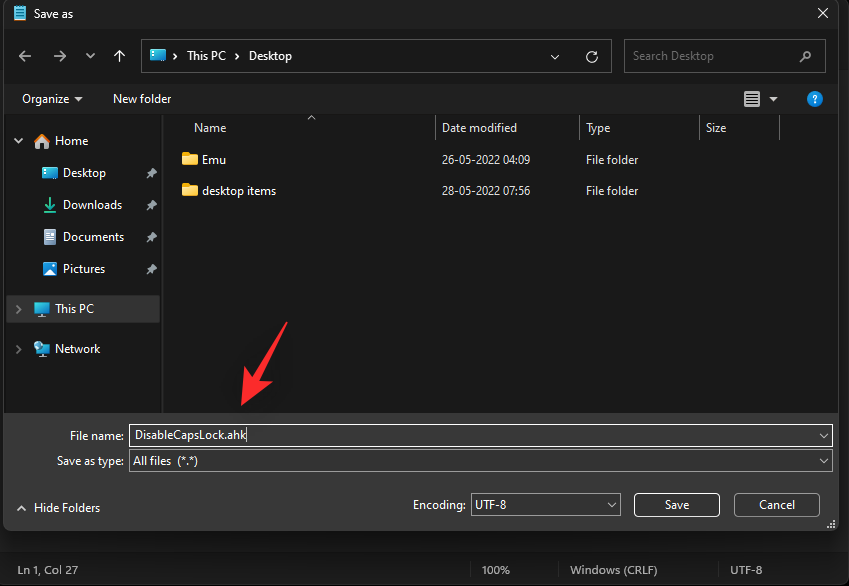Image resolution: width=849 pixels, height=586 pixels.
Task: Open the File name history dropdown
Action: coord(824,436)
